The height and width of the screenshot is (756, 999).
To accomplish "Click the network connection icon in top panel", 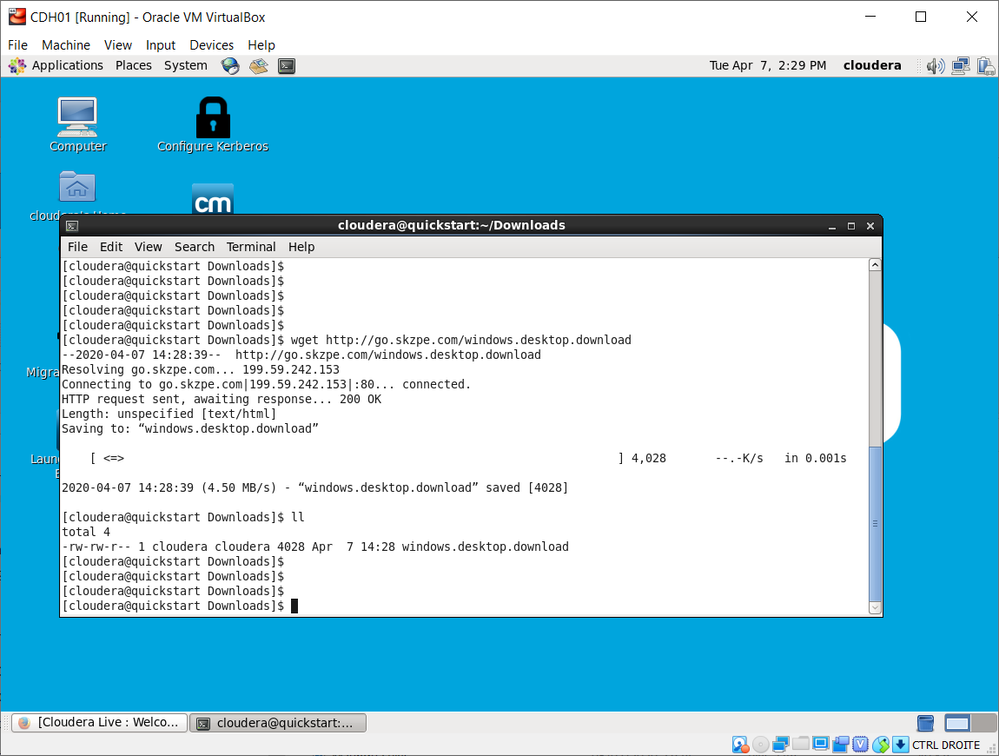I will coord(960,66).
